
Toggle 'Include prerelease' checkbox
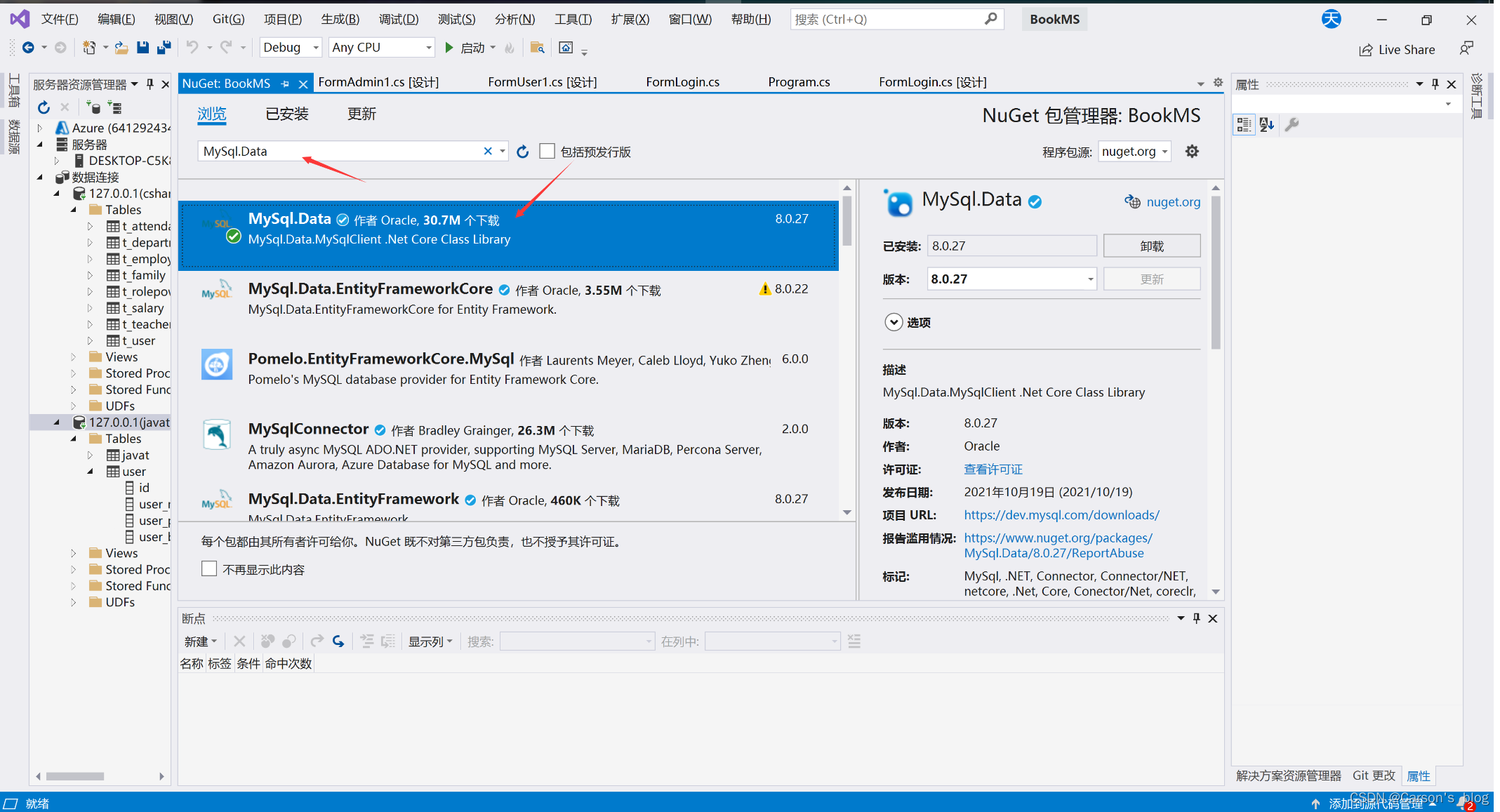pos(548,151)
